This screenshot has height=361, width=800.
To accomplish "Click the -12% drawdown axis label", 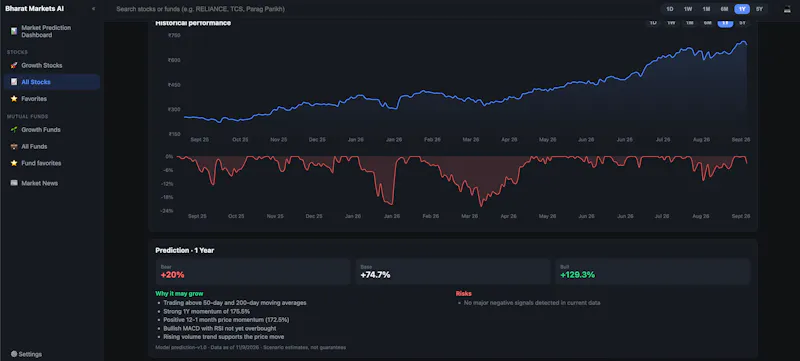I will click(168, 184).
